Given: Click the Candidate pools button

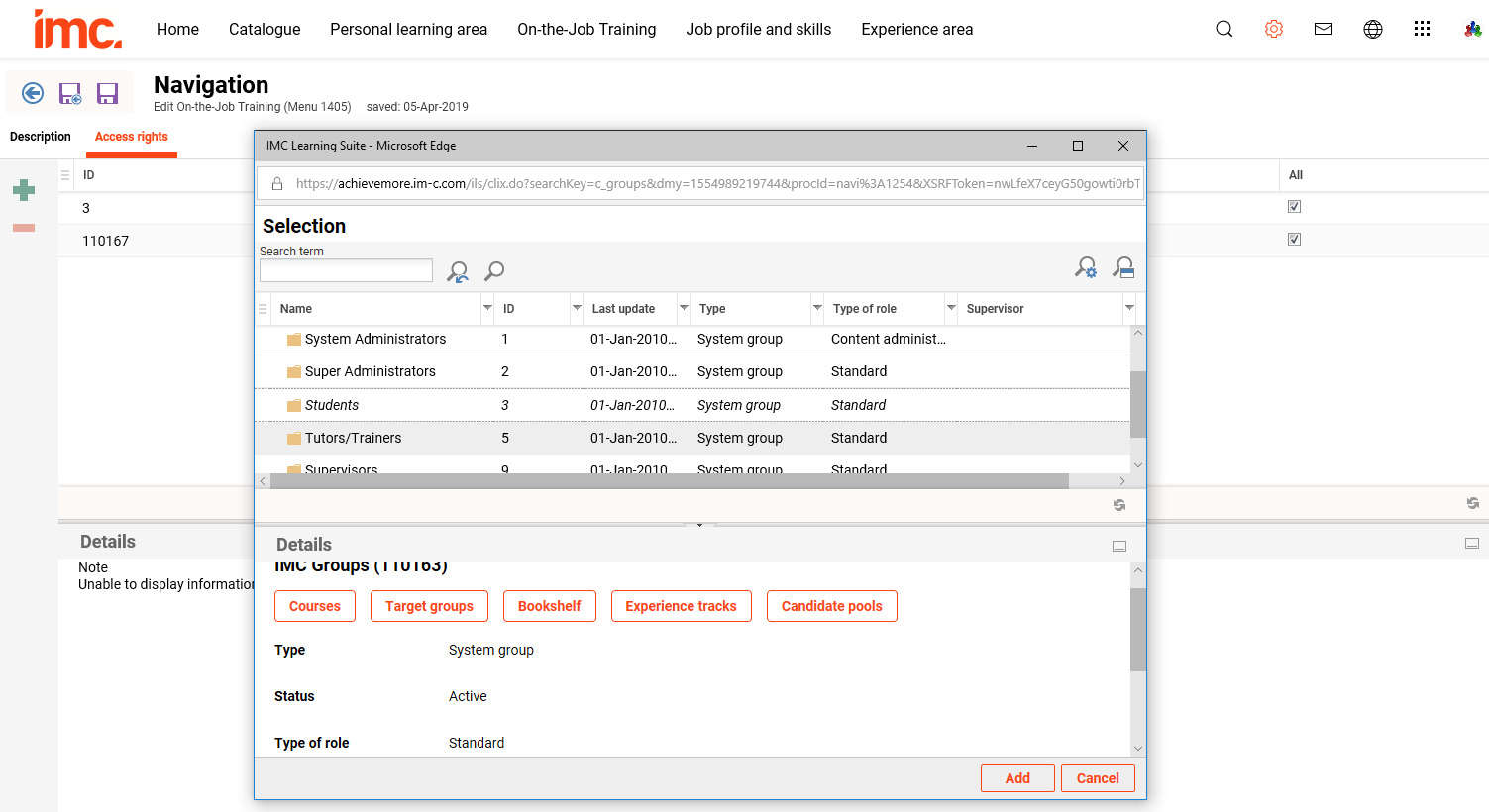Looking at the screenshot, I should point(832,606).
